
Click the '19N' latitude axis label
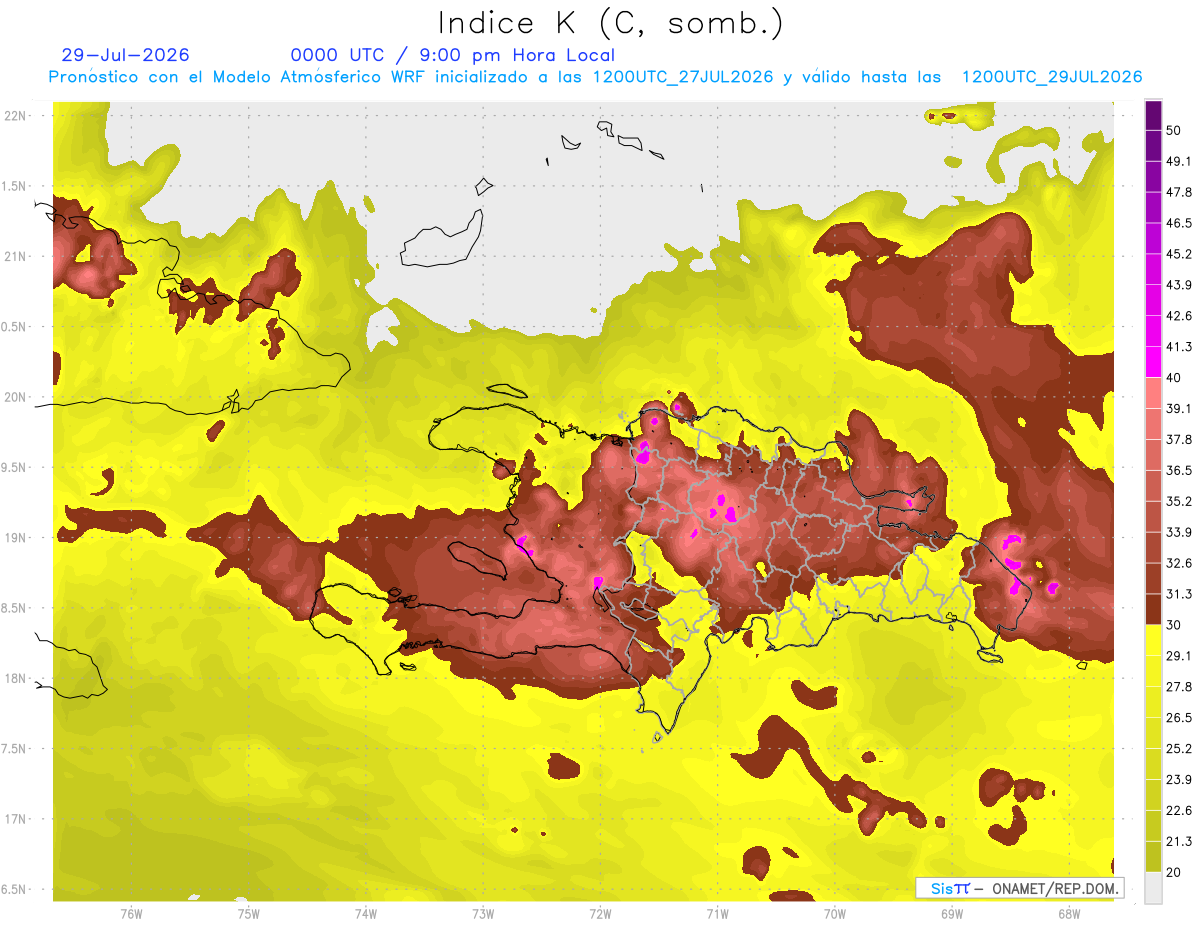pos(15,538)
